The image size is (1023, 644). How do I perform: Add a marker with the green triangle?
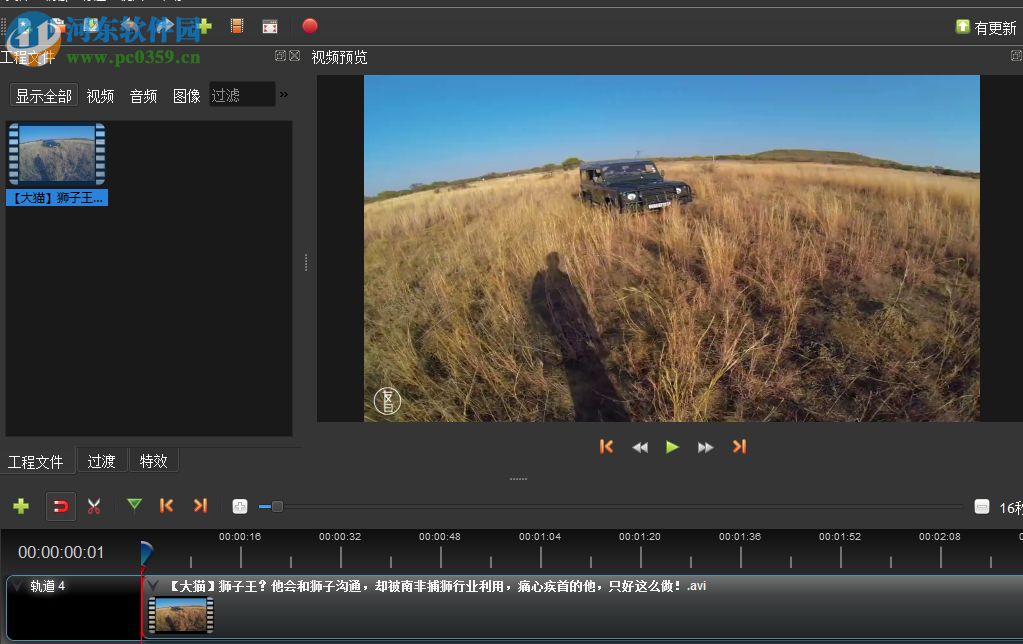pyautogui.click(x=134, y=506)
